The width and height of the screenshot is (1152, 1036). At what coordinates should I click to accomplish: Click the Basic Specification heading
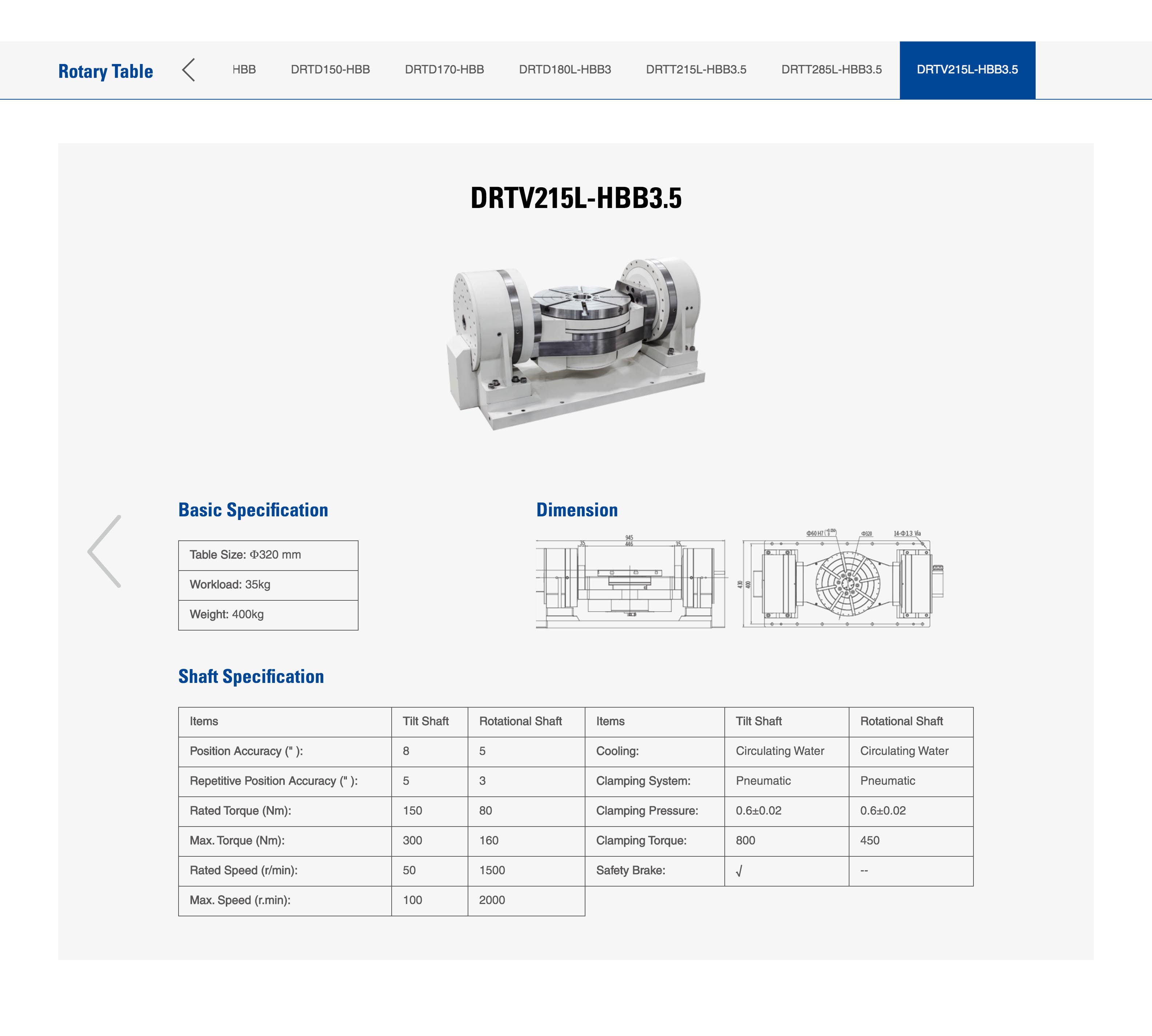[x=253, y=510]
